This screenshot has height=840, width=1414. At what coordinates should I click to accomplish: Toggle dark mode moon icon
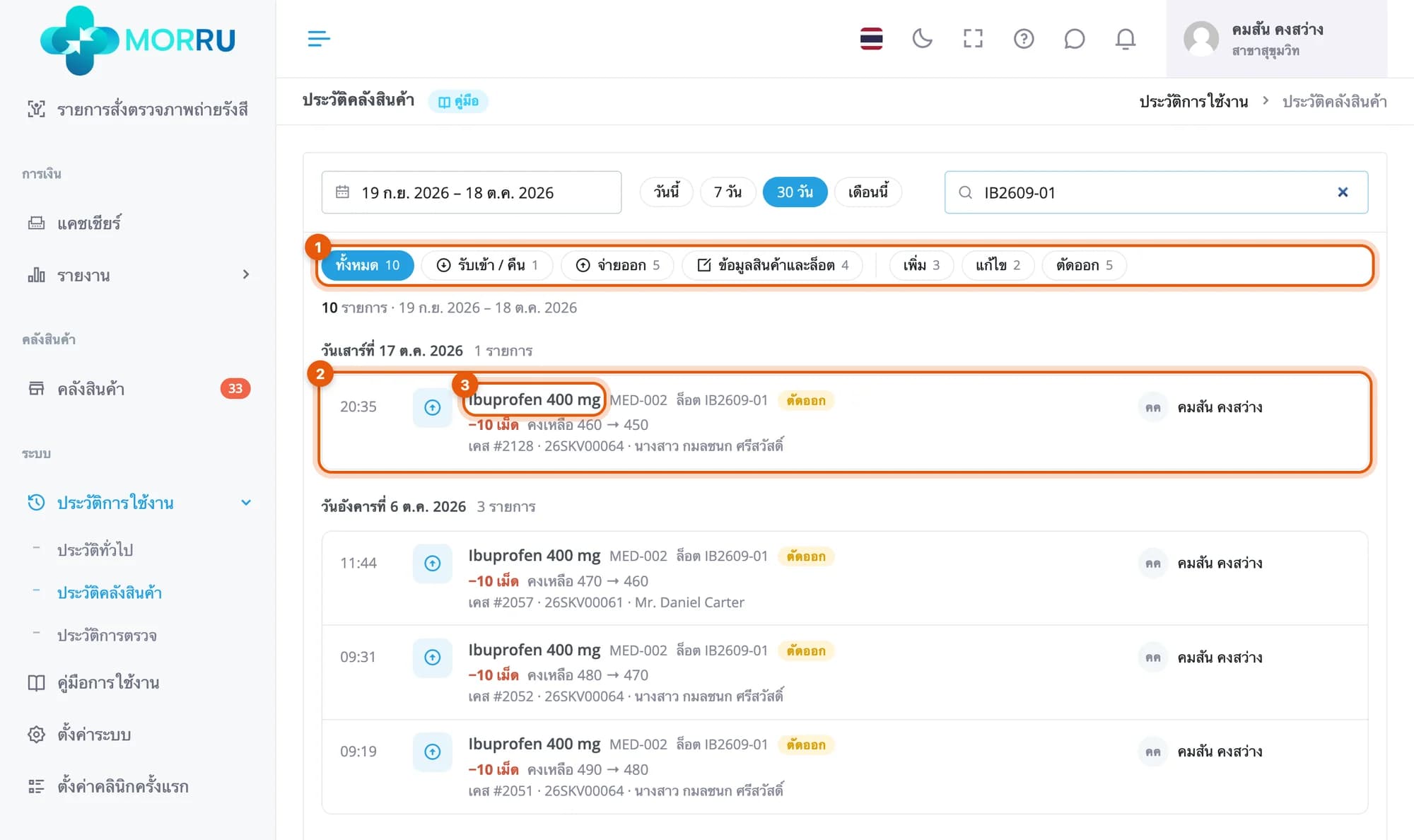[x=922, y=38]
